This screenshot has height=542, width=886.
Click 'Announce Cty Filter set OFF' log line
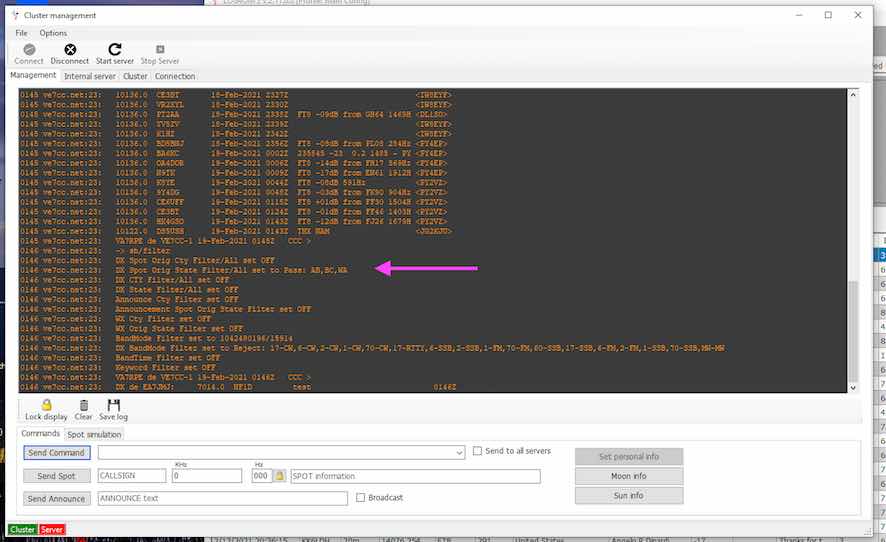point(177,300)
